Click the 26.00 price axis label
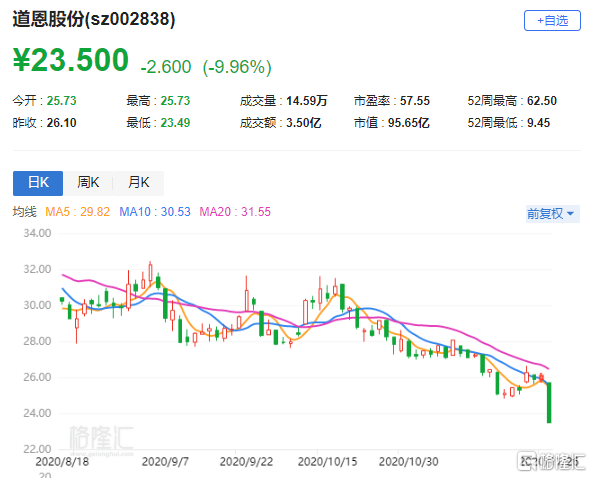 coord(37,377)
